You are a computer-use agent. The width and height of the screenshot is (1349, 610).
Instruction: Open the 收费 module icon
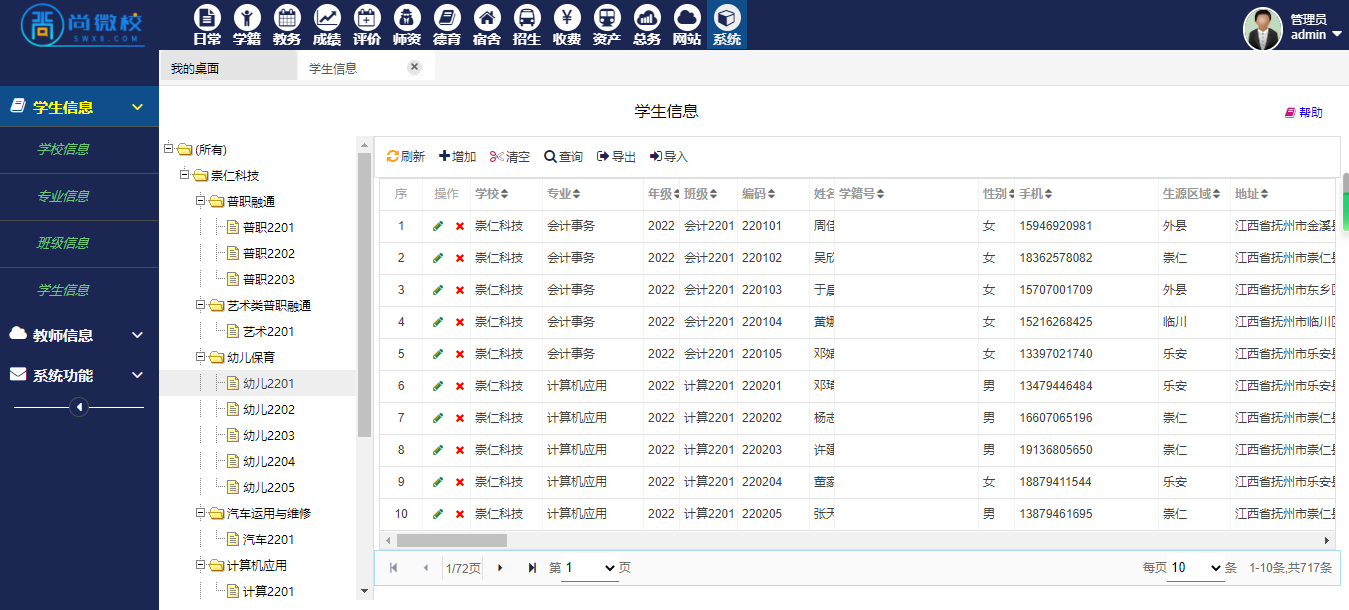(x=567, y=25)
